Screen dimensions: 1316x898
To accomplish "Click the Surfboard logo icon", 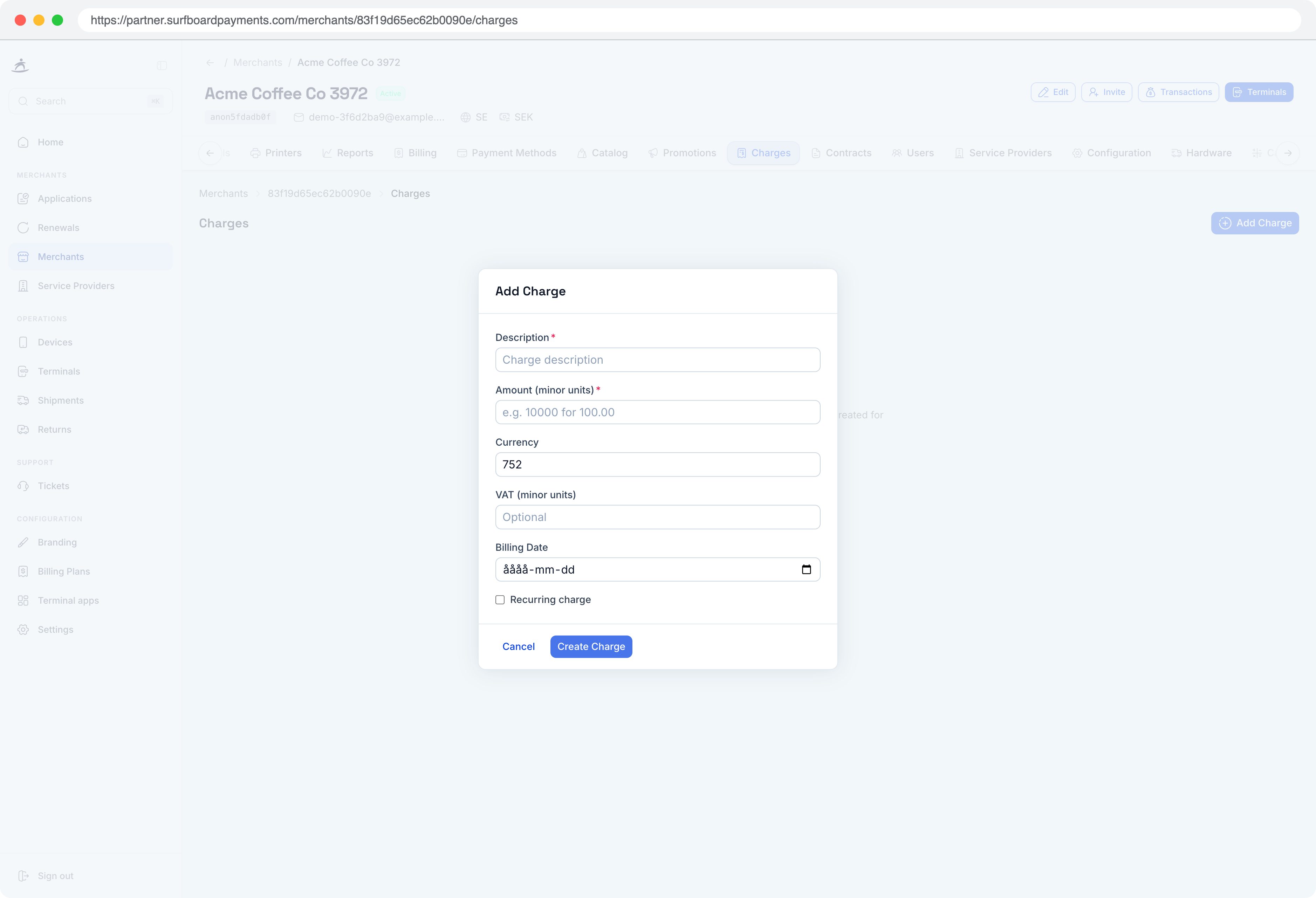I will [x=20, y=65].
